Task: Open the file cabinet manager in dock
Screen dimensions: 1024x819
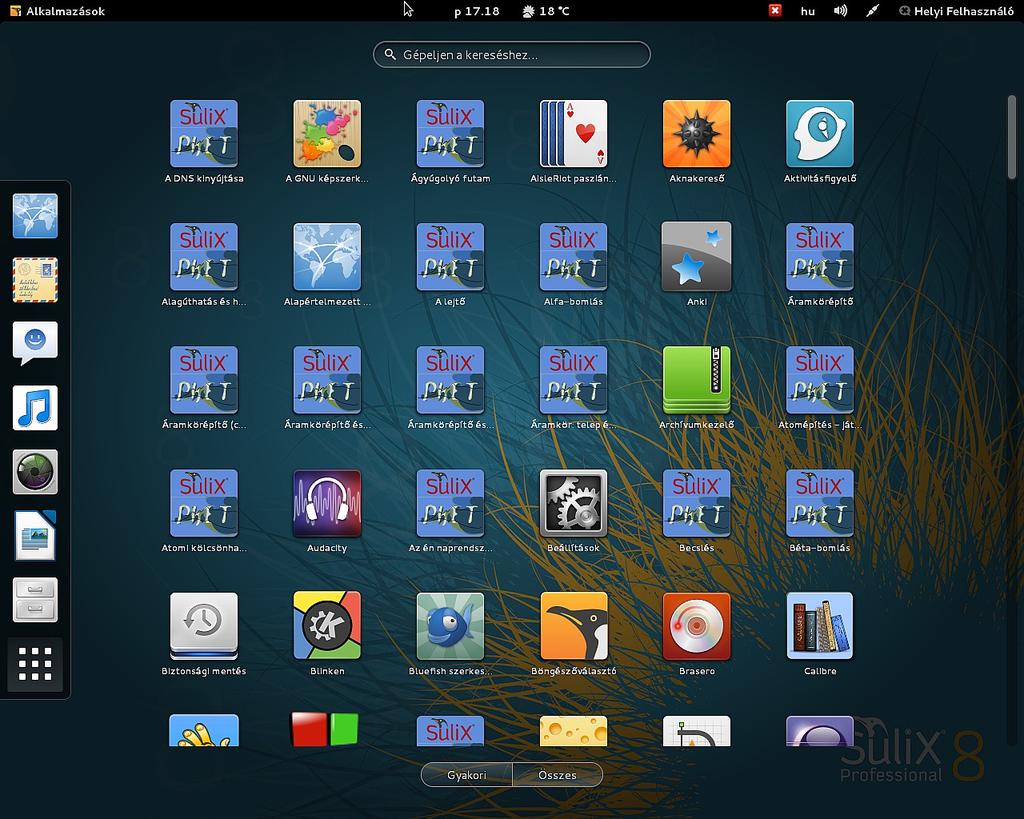Action: click(35, 600)
